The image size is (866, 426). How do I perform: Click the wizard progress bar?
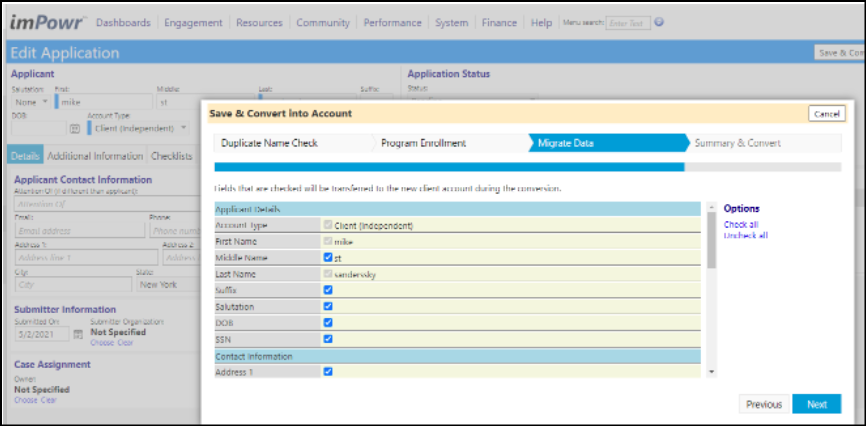pyautogui.click(x=528, y=167)
